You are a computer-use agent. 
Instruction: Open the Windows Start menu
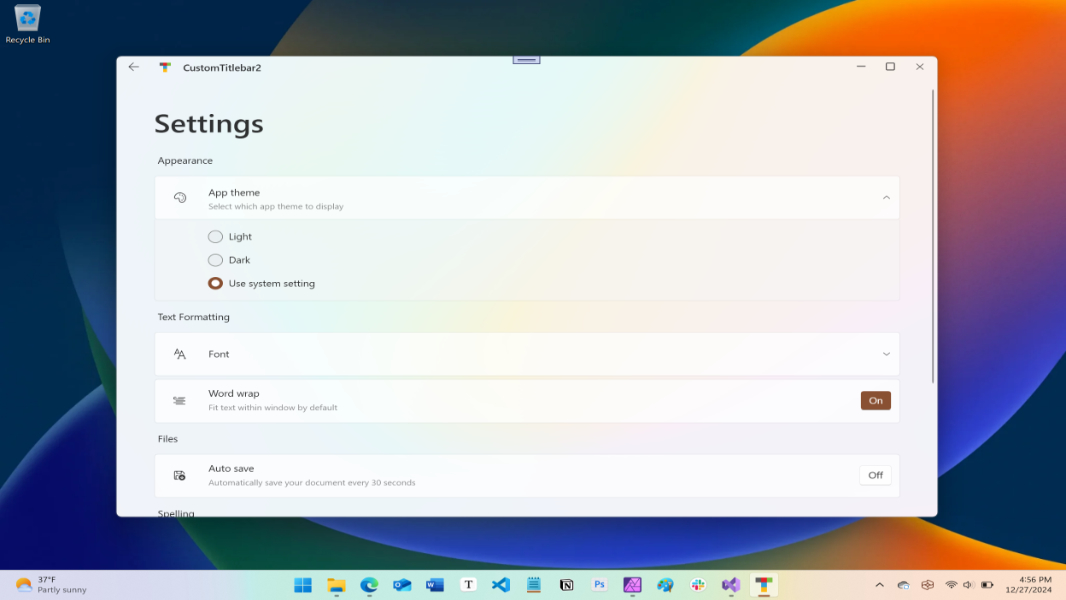click(303, 584)
